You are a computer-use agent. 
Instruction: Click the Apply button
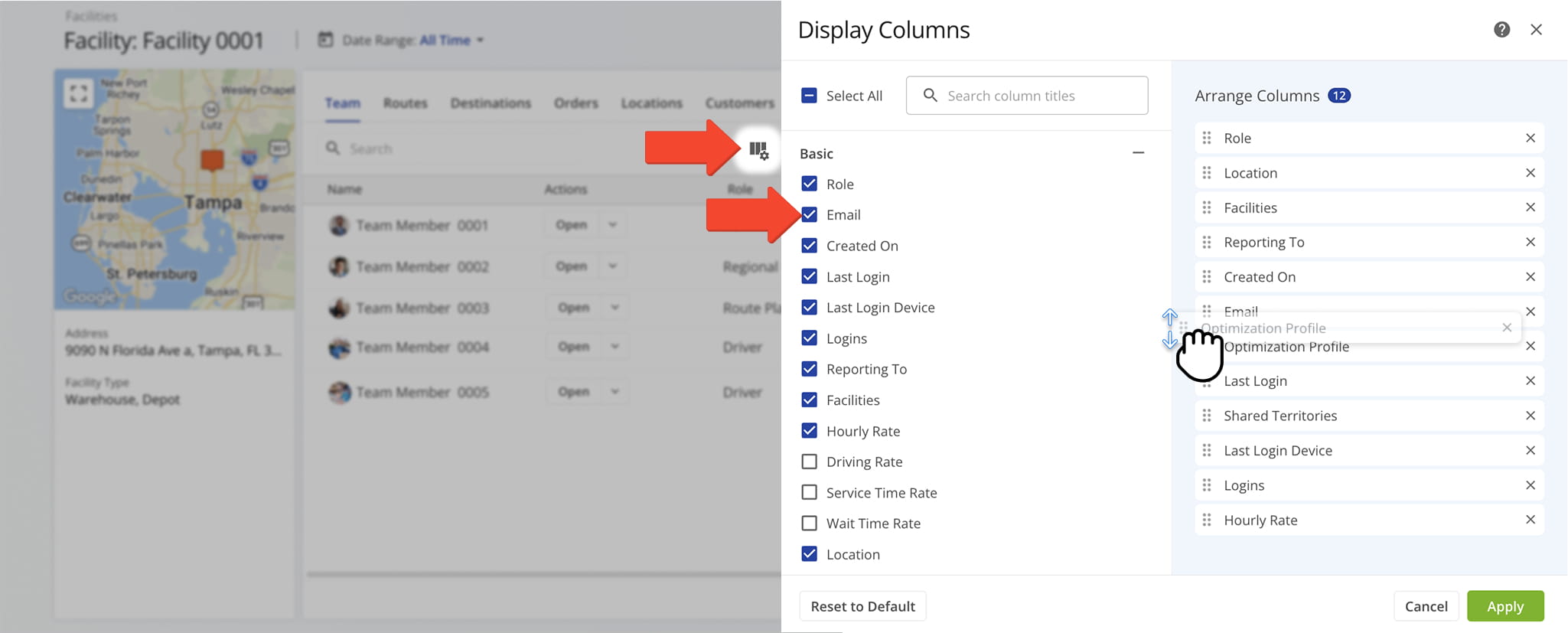[x=1504, y=606]
